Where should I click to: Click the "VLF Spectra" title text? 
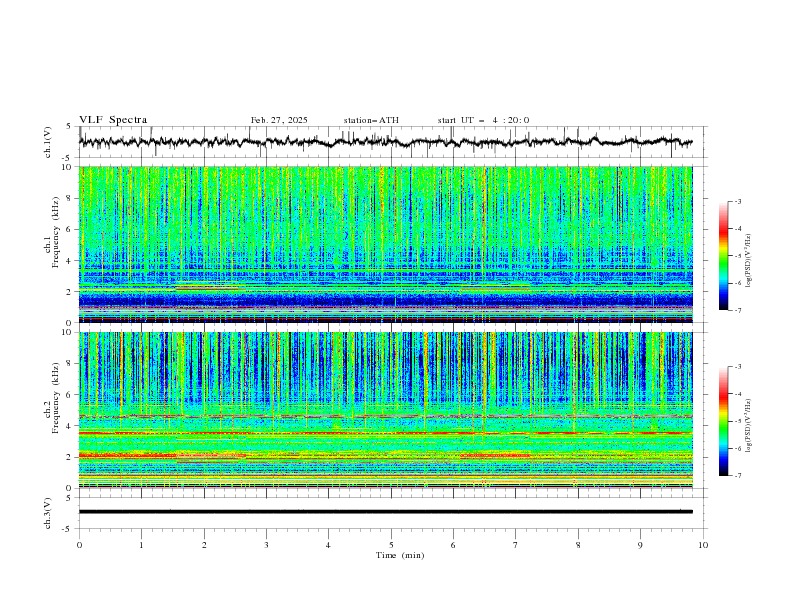point(113,120)
